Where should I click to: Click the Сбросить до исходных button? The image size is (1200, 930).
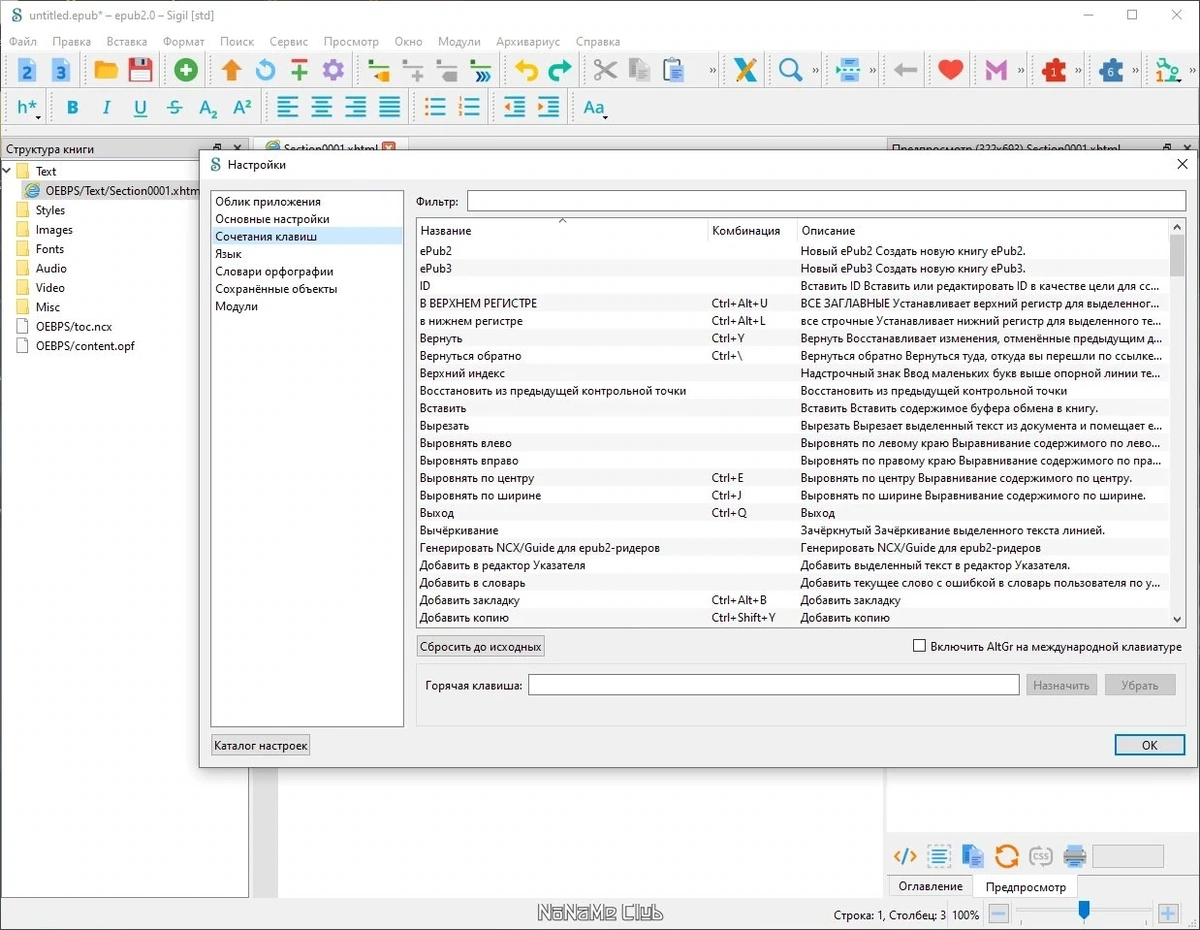[481, 647]
